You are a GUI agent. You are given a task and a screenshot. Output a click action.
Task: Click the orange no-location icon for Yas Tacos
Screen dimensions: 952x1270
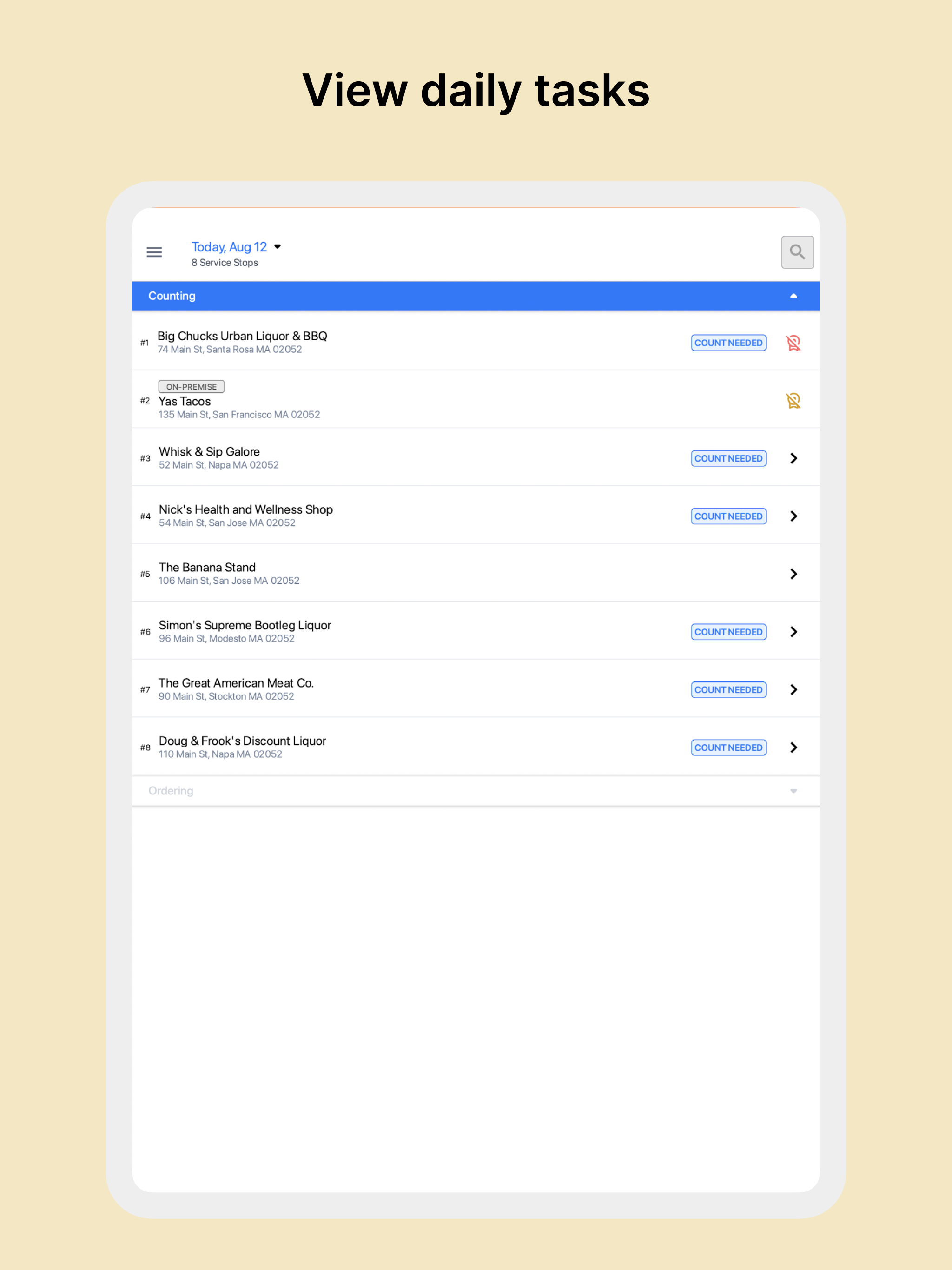[x=793, y=400]
